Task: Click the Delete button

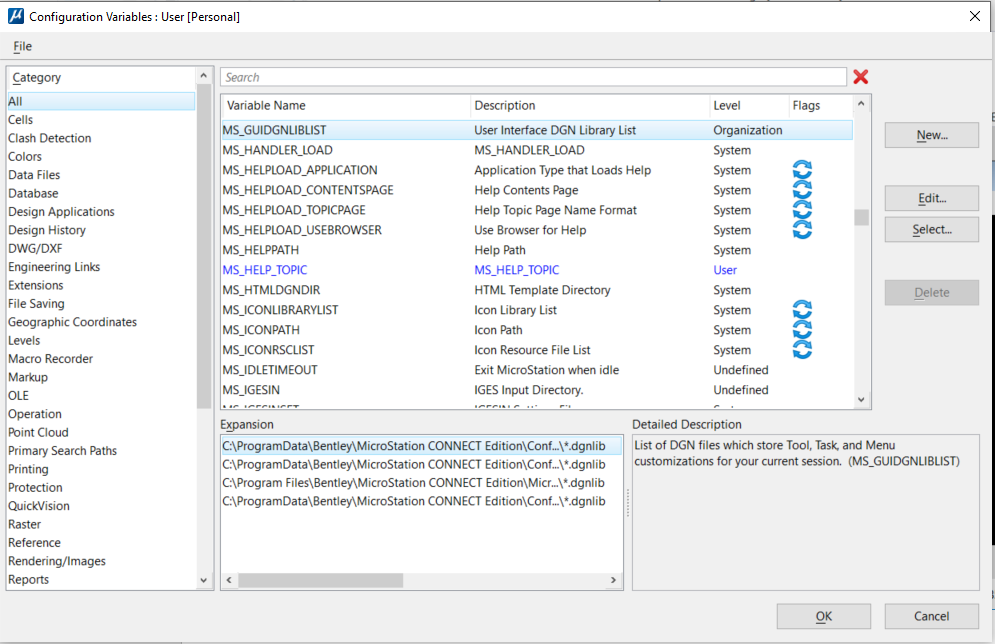Action: 932,292
